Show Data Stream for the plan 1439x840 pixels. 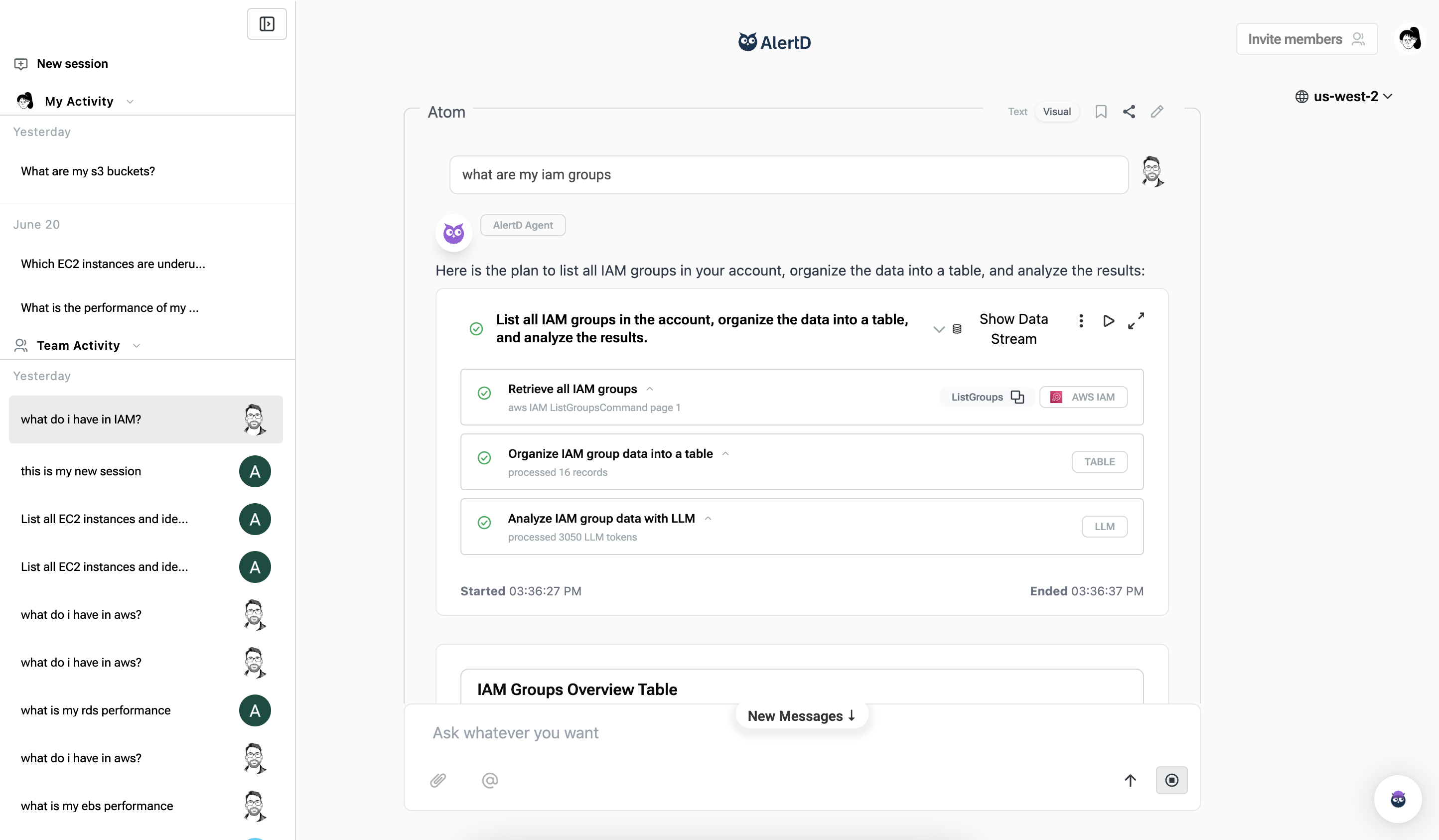tap(1013, 329)
